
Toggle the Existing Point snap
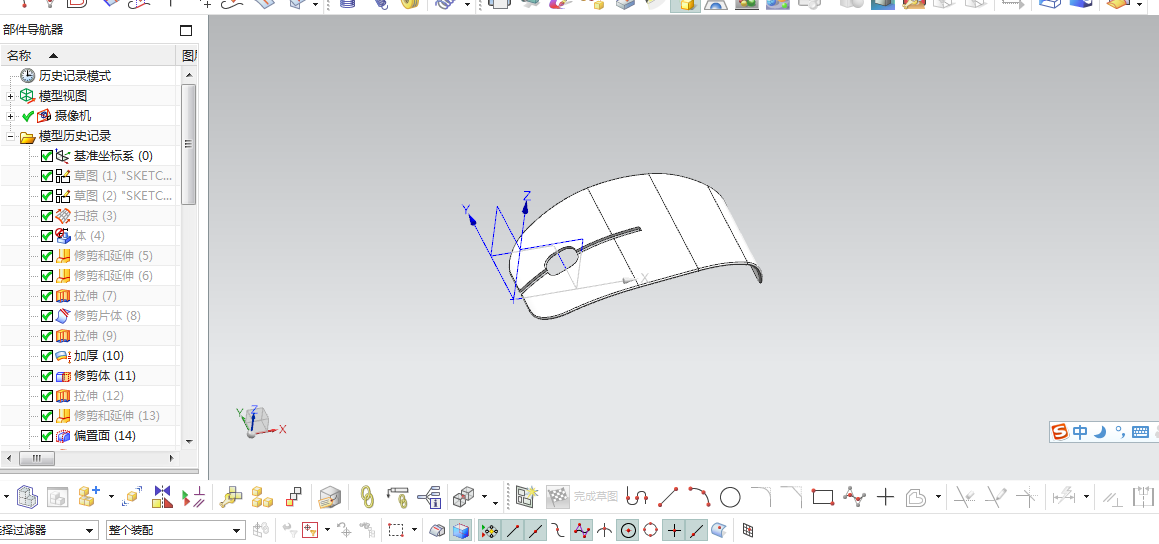coord(674,530)
